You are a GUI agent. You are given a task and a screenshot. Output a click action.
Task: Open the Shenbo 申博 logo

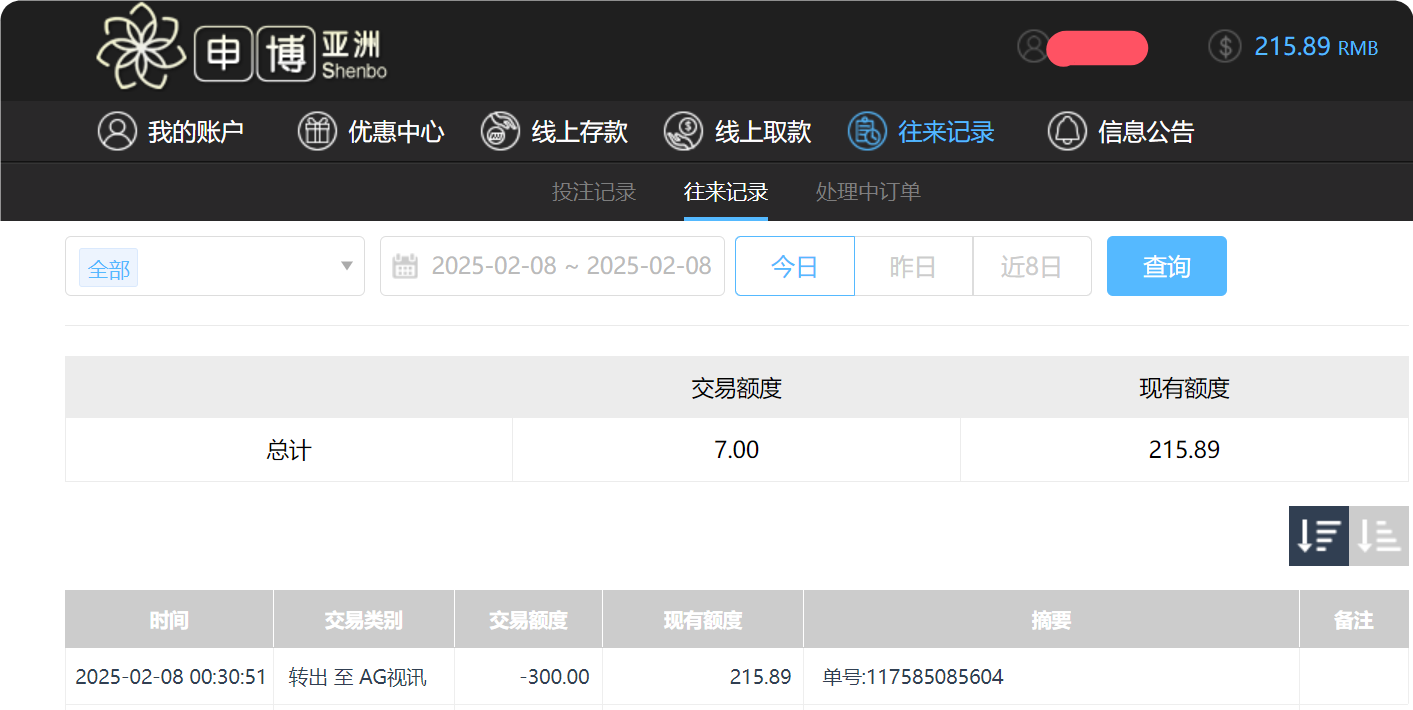(240, 48)
